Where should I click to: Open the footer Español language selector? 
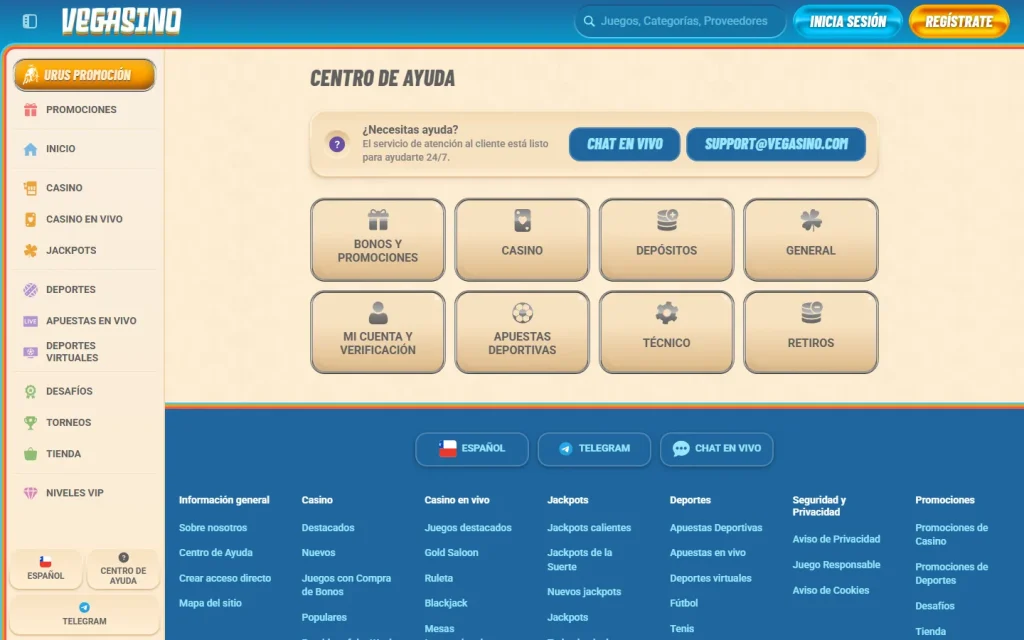pos(472,449)
